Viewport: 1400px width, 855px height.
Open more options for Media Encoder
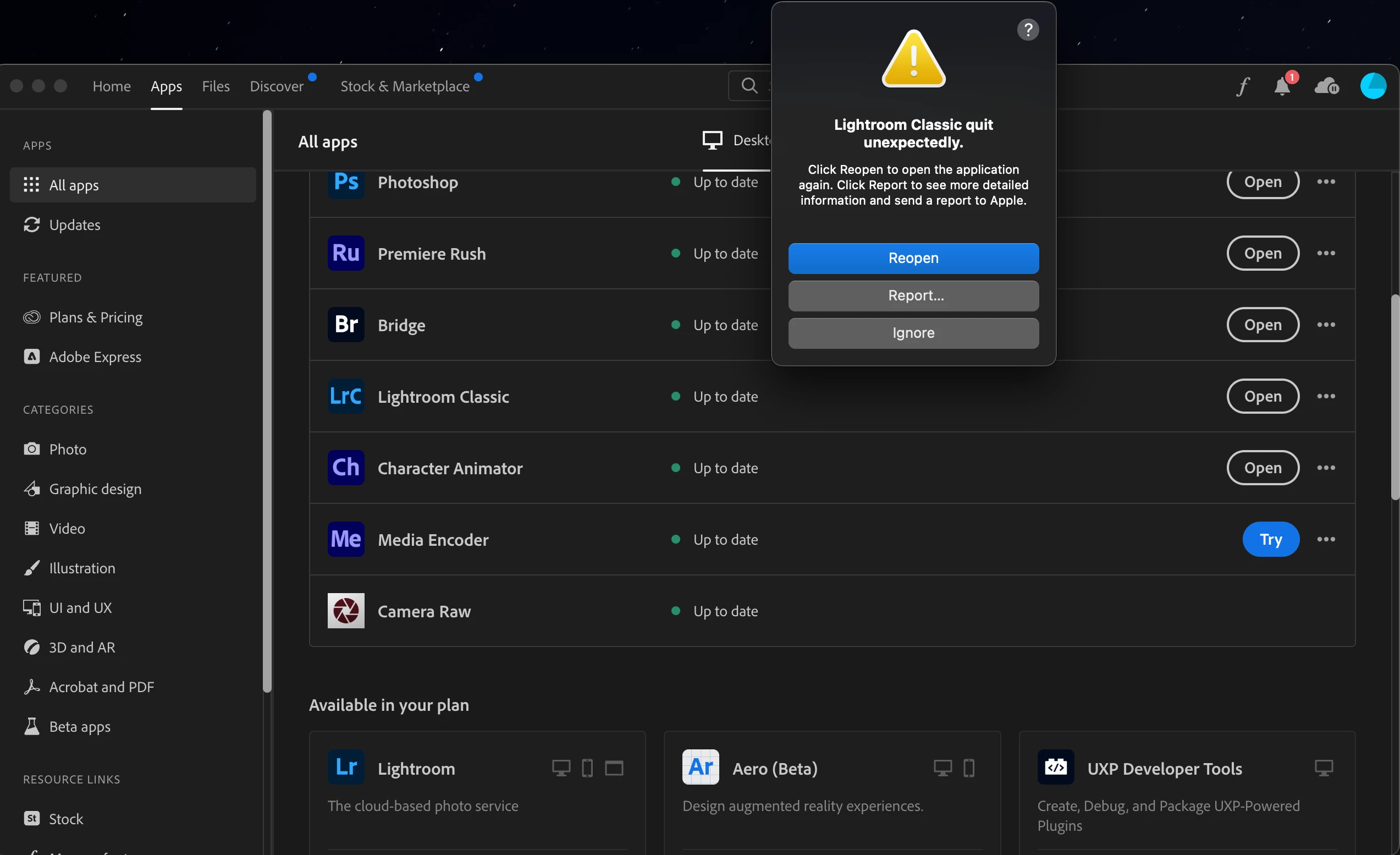tap(1326, 539)
